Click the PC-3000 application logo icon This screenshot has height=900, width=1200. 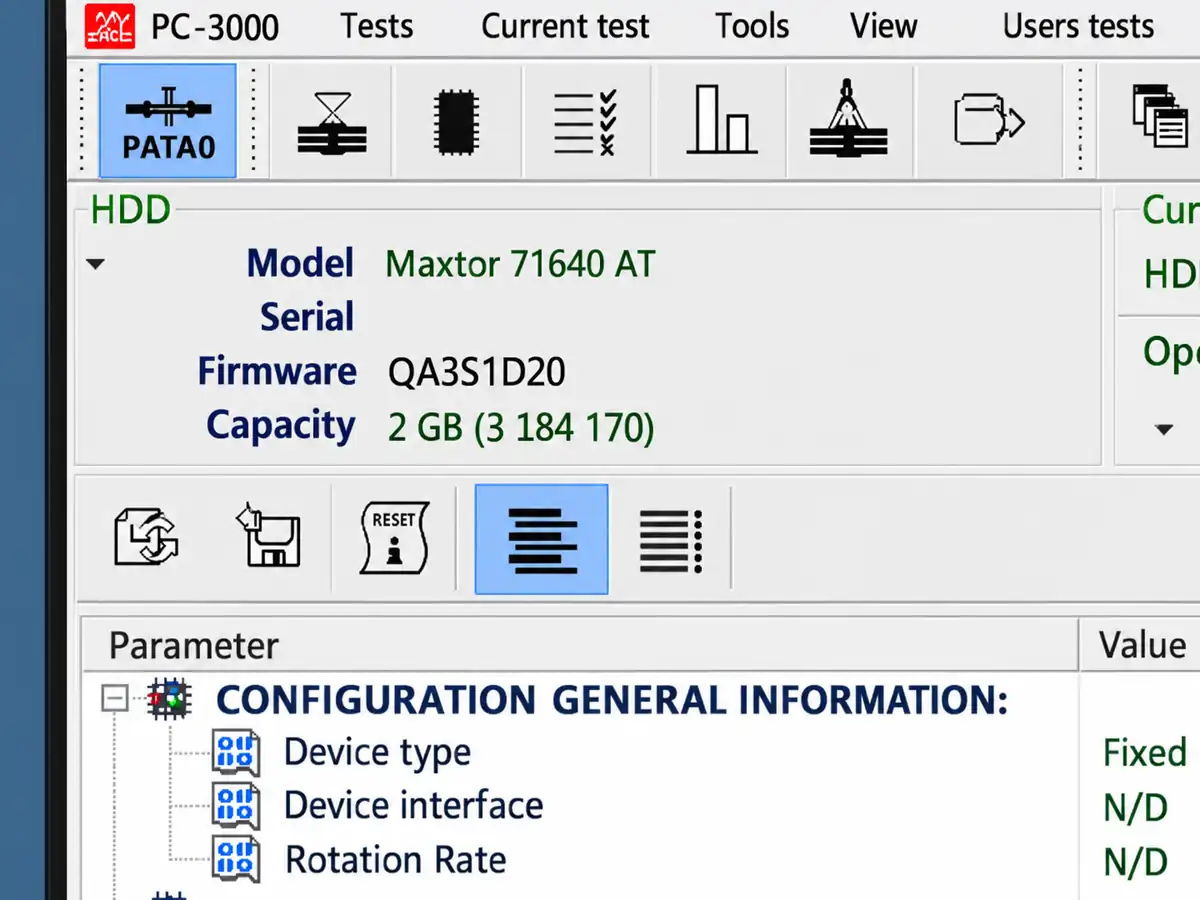110,26
